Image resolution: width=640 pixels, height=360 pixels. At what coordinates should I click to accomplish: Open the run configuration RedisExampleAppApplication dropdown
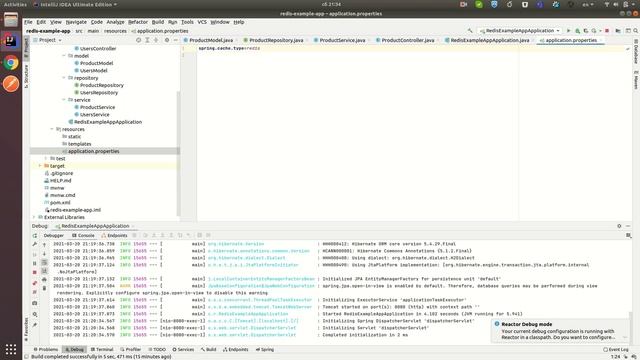[520, 31]
